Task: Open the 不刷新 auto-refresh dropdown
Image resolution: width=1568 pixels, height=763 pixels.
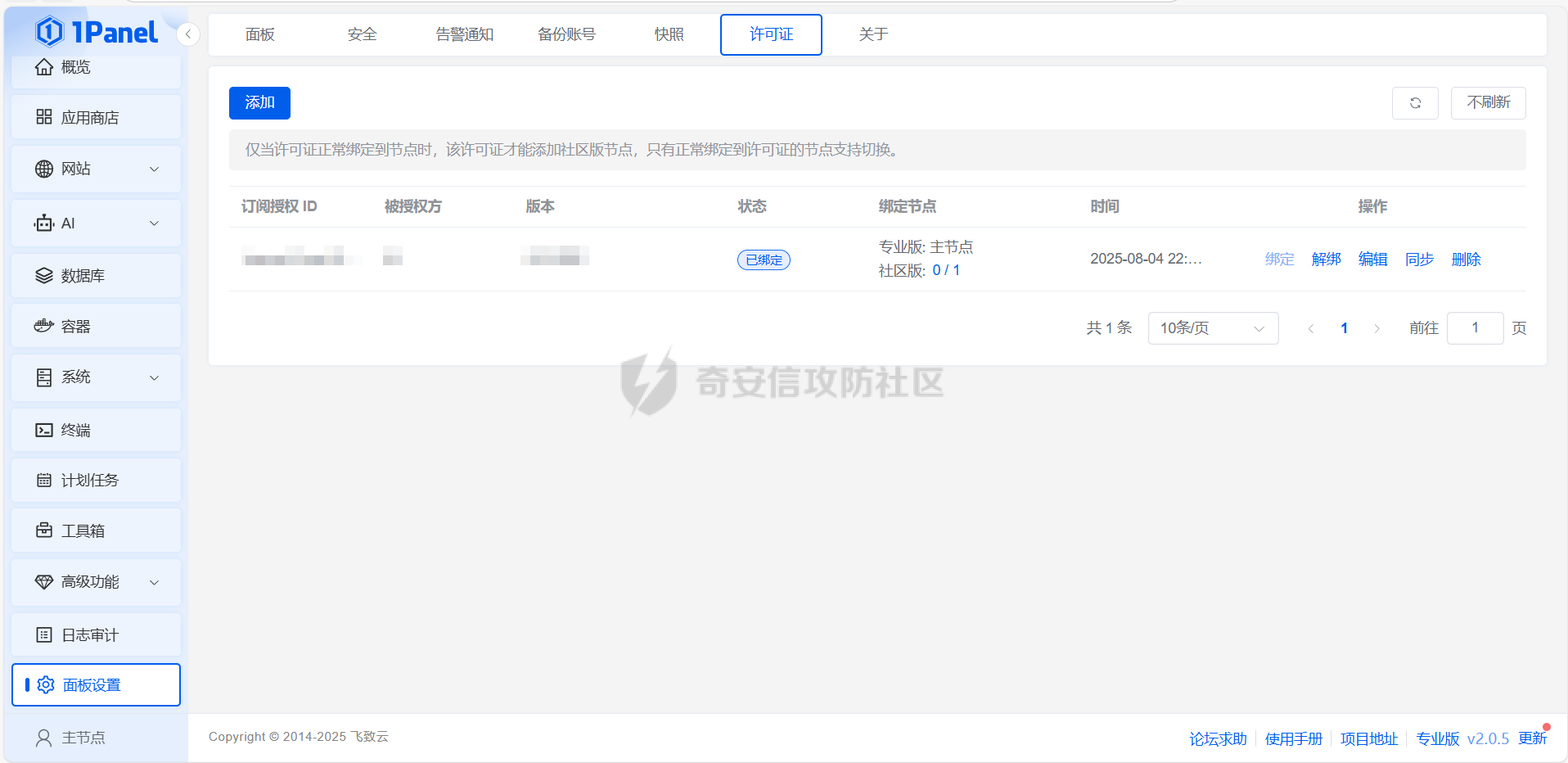Action: [x=1488, y=103]
